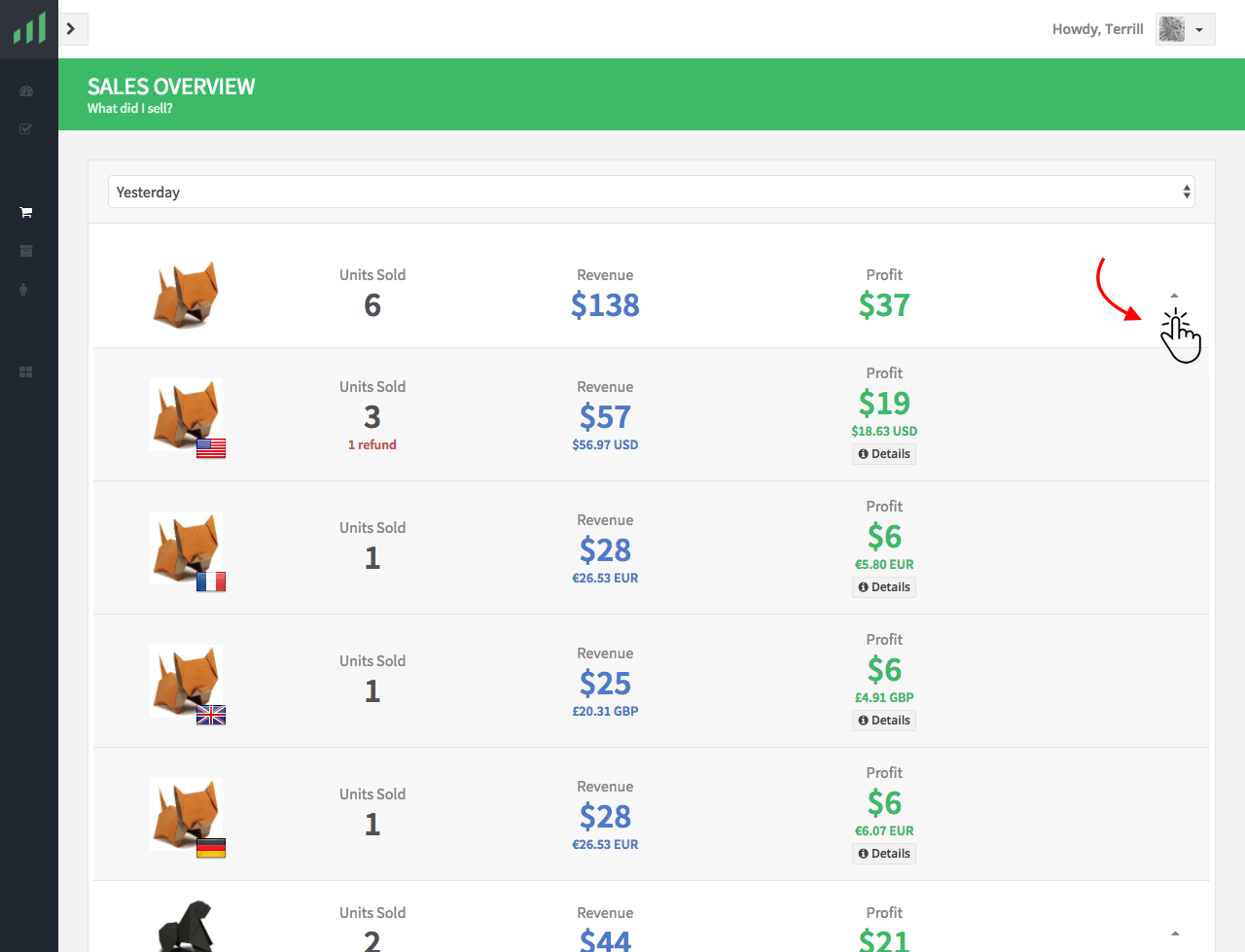Screen dimensions: 1245x952
Task: Click the "€6.07 EUR" profit text
Action: point(884,830)
